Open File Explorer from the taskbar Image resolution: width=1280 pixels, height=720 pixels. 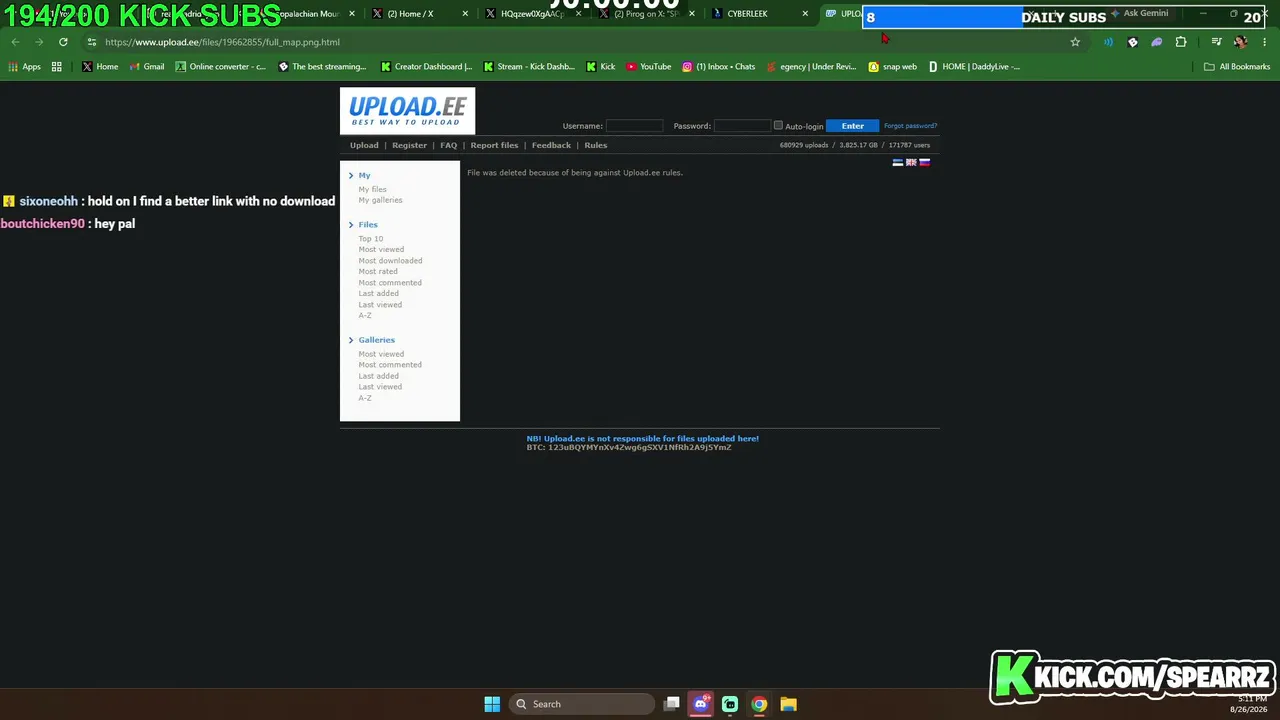pyautogui.click(x=788, y=704)
